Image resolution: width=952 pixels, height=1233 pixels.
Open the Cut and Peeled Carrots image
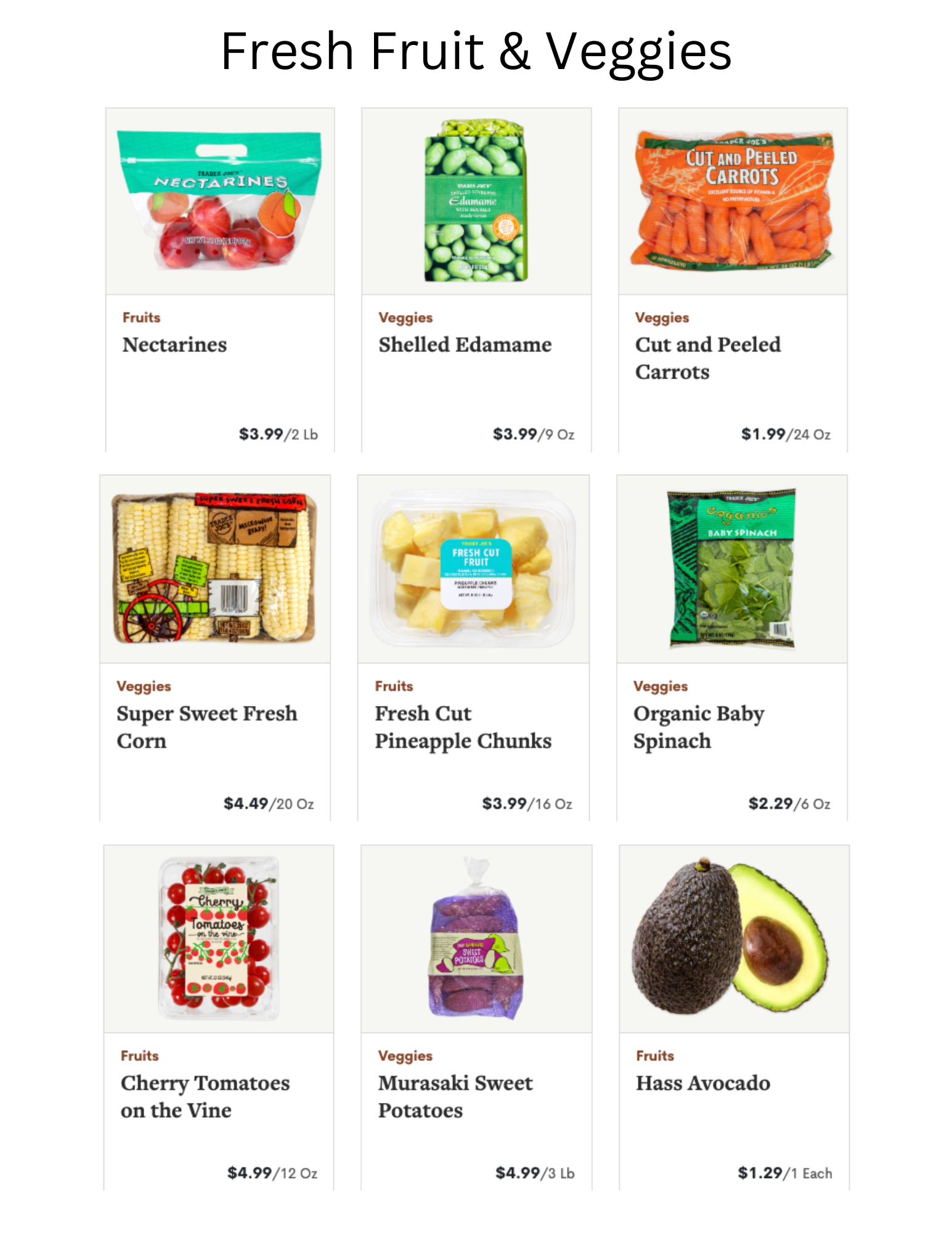tap(733, 201)
